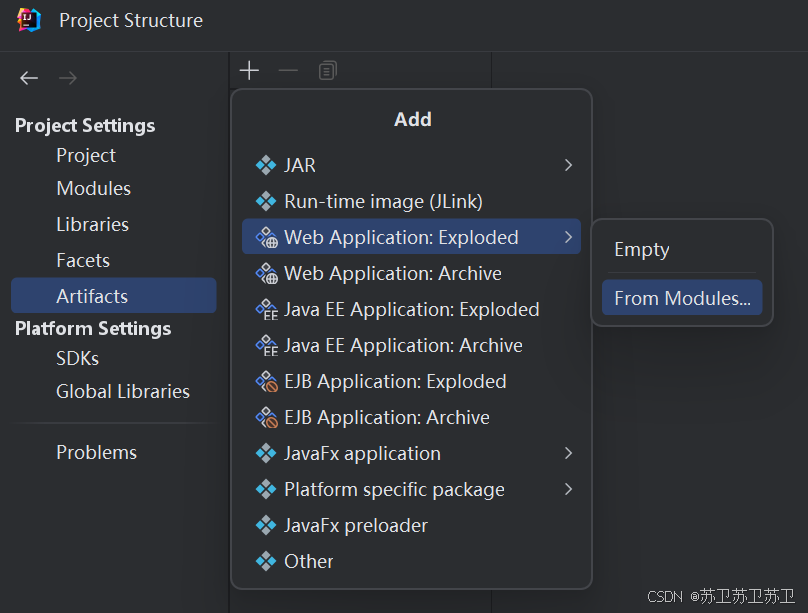Select From Modules... in the submenu
Image resolution: width=808 pixels, height=613 pixels.
[682, 298]
